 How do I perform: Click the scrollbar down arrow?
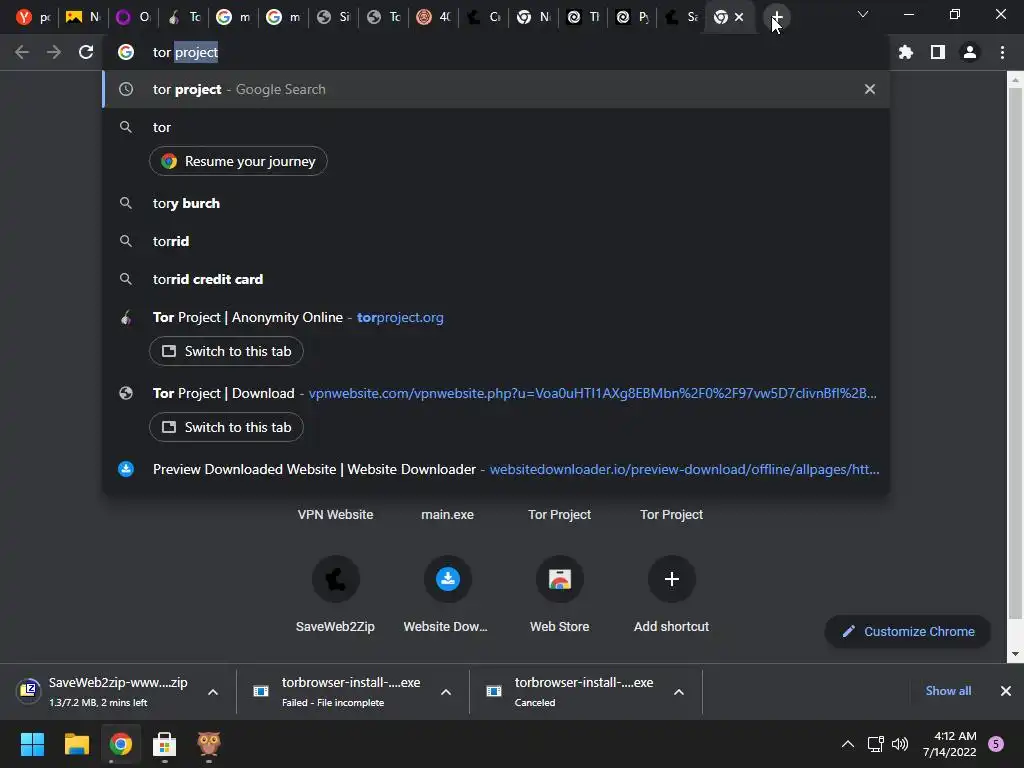coord(1014,654)
